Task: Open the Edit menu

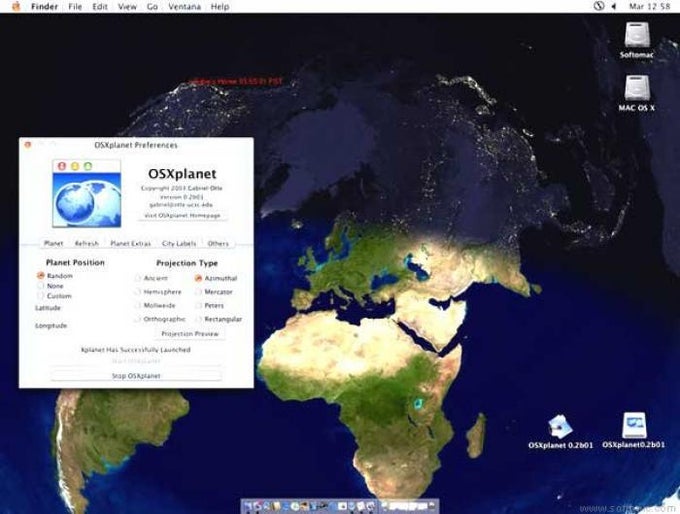Action: (100, 7)
